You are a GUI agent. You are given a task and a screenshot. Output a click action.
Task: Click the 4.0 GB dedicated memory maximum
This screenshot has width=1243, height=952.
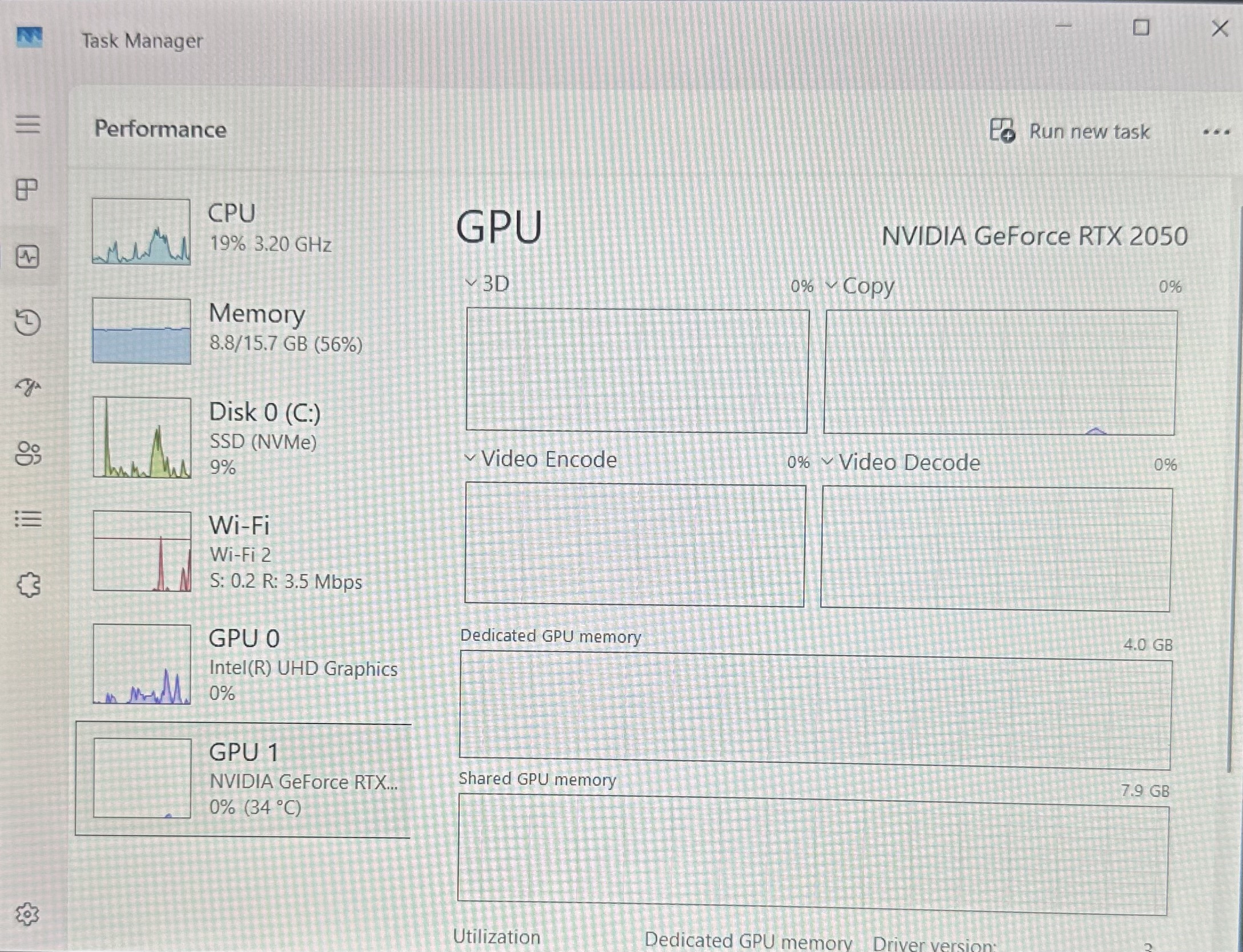pos(1148,645)
